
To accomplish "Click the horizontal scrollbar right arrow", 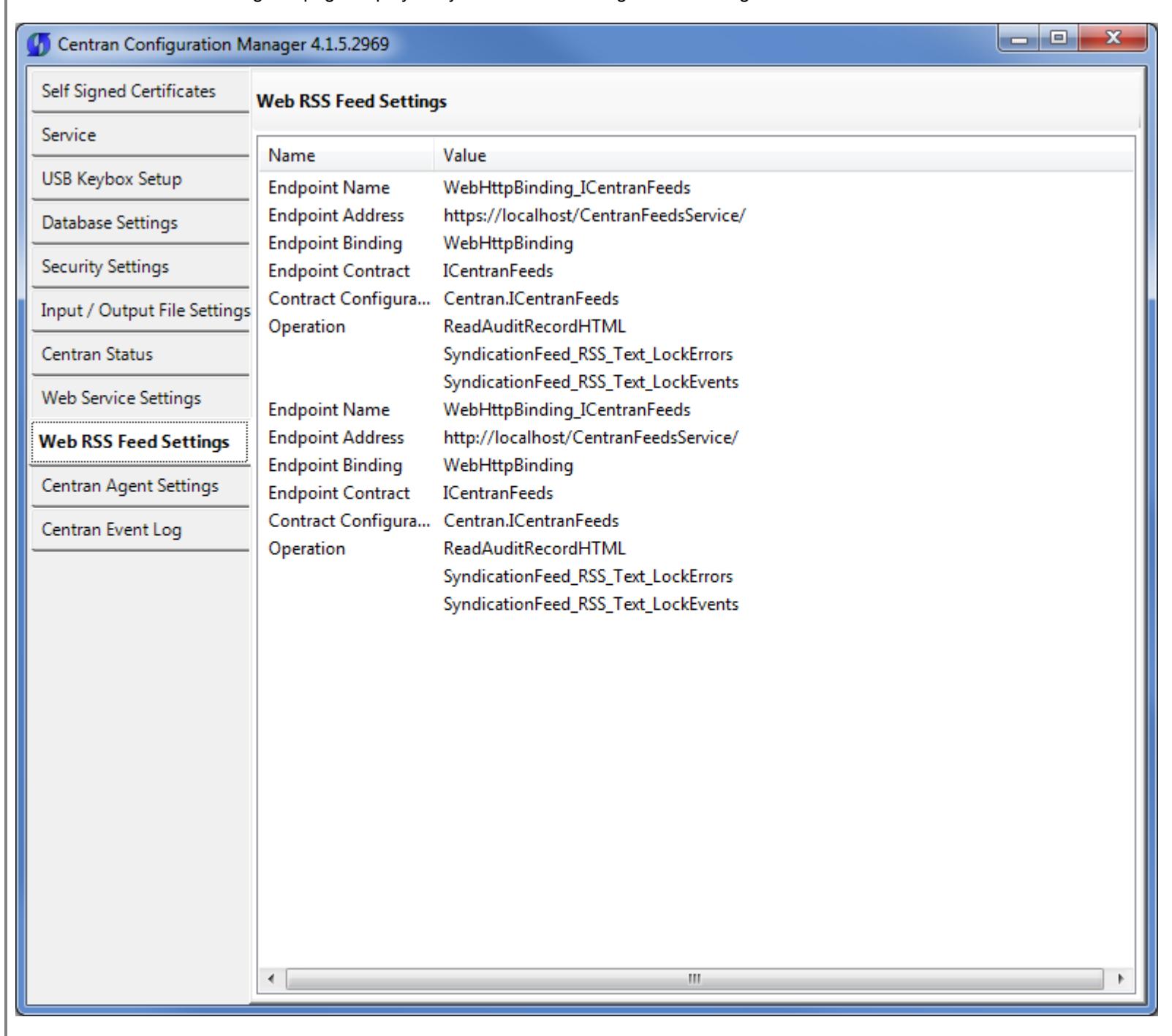I will click(x=1122, y=978).
